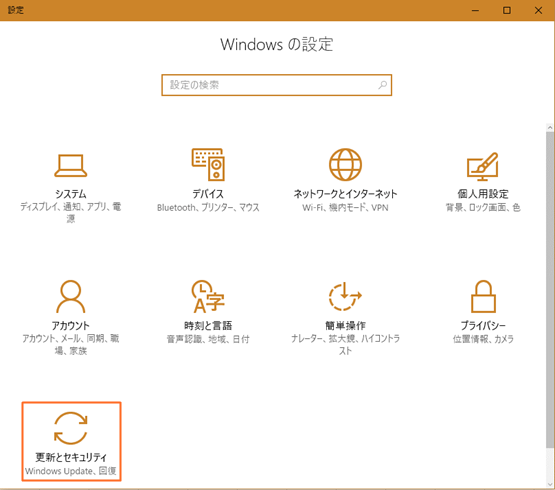The image size is (555, 490).
Task: Maximize the 設定 window
Action: [x=507, y=10]
